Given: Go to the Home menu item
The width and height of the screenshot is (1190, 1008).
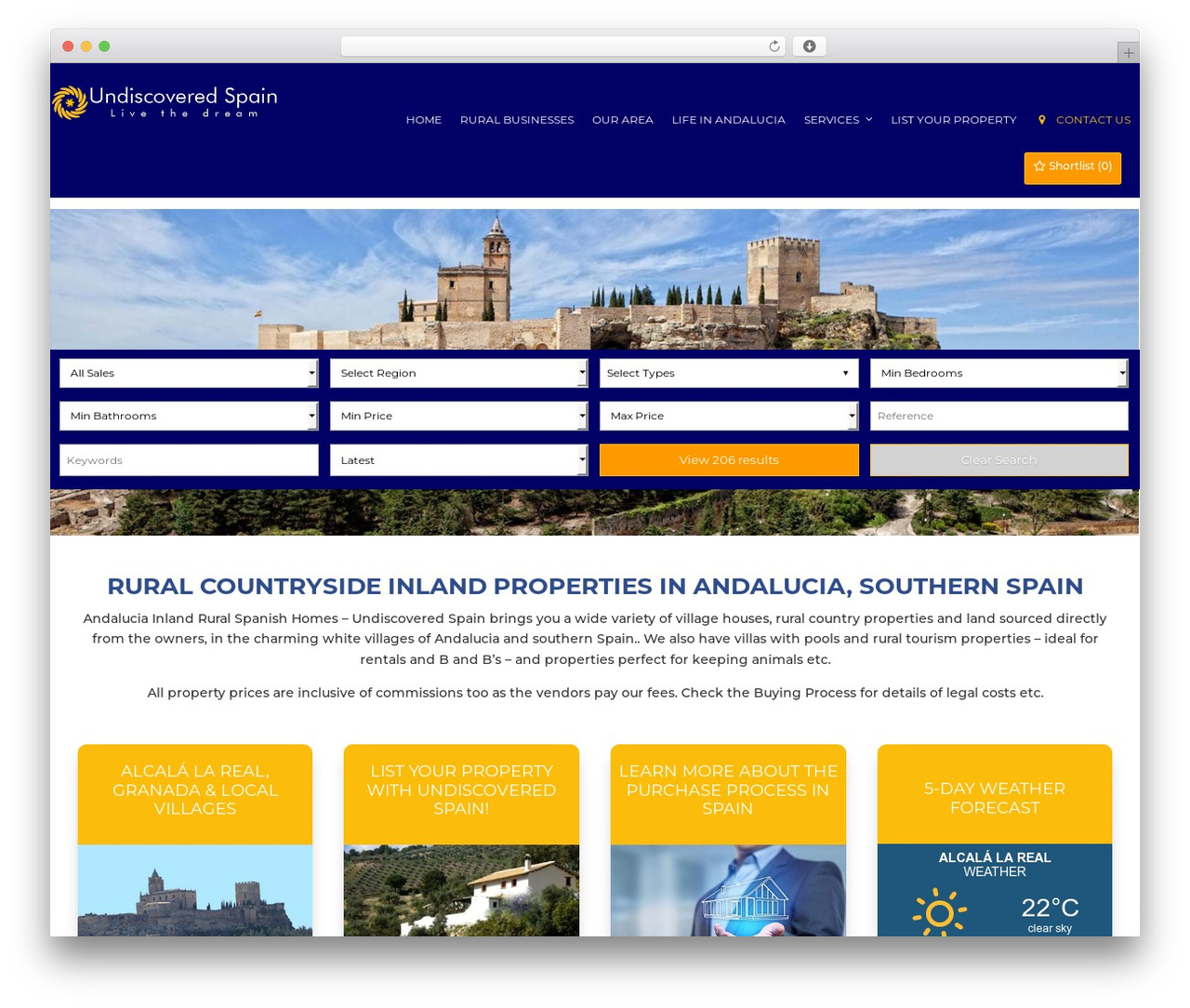Looking at the screenshot, I should pos(424,120).
